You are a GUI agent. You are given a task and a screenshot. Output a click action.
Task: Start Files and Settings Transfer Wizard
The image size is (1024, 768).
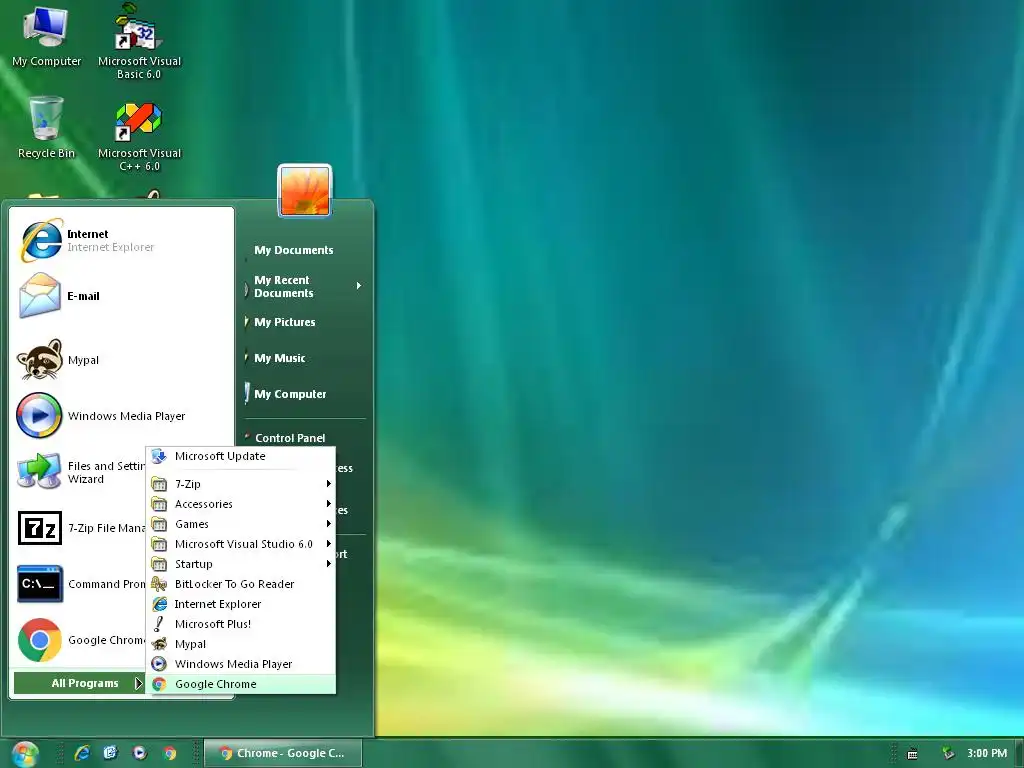[x=80, y=472]
